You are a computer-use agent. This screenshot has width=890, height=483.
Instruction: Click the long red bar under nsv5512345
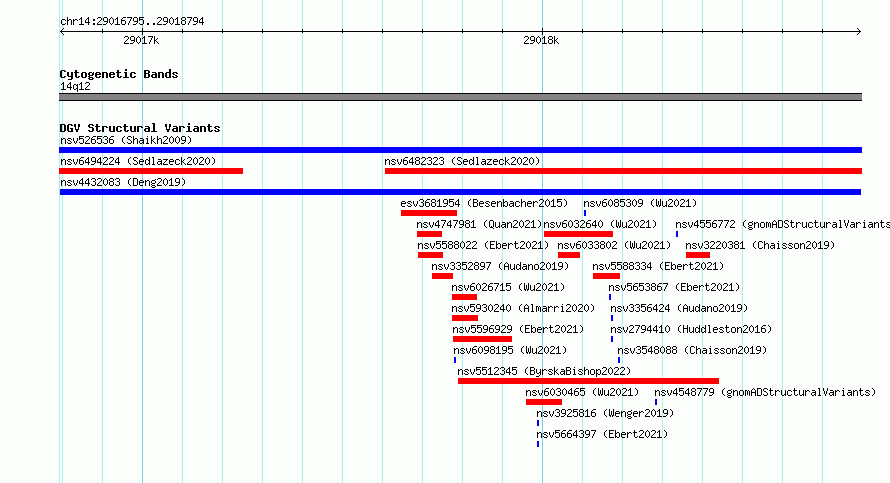[588, 381]
